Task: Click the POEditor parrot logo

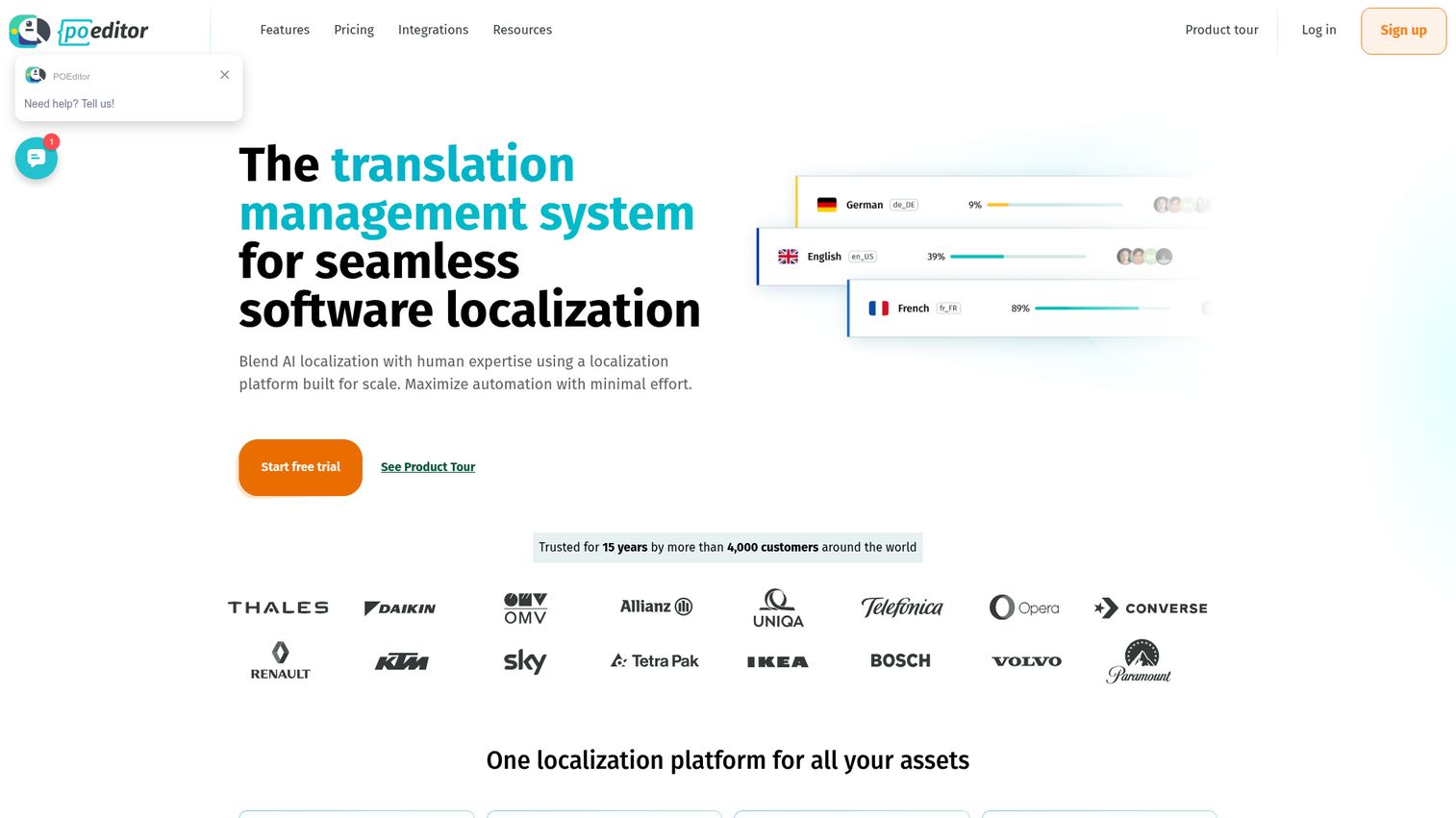Action: coord(30,31)
